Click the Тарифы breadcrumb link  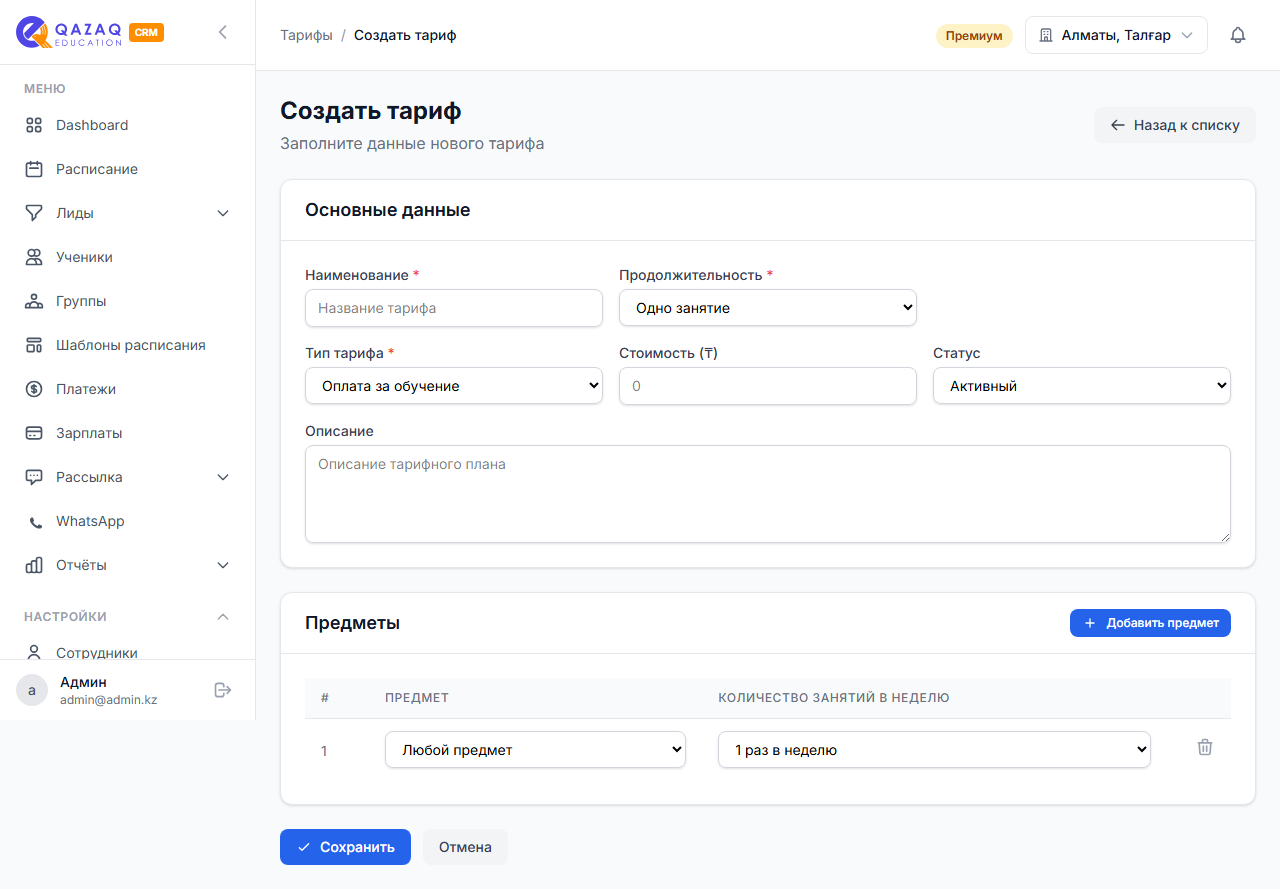306,35
